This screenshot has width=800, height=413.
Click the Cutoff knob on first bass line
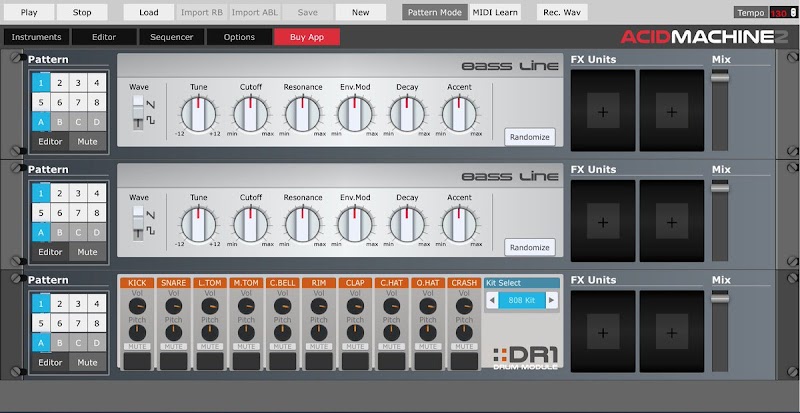point(251,114)
